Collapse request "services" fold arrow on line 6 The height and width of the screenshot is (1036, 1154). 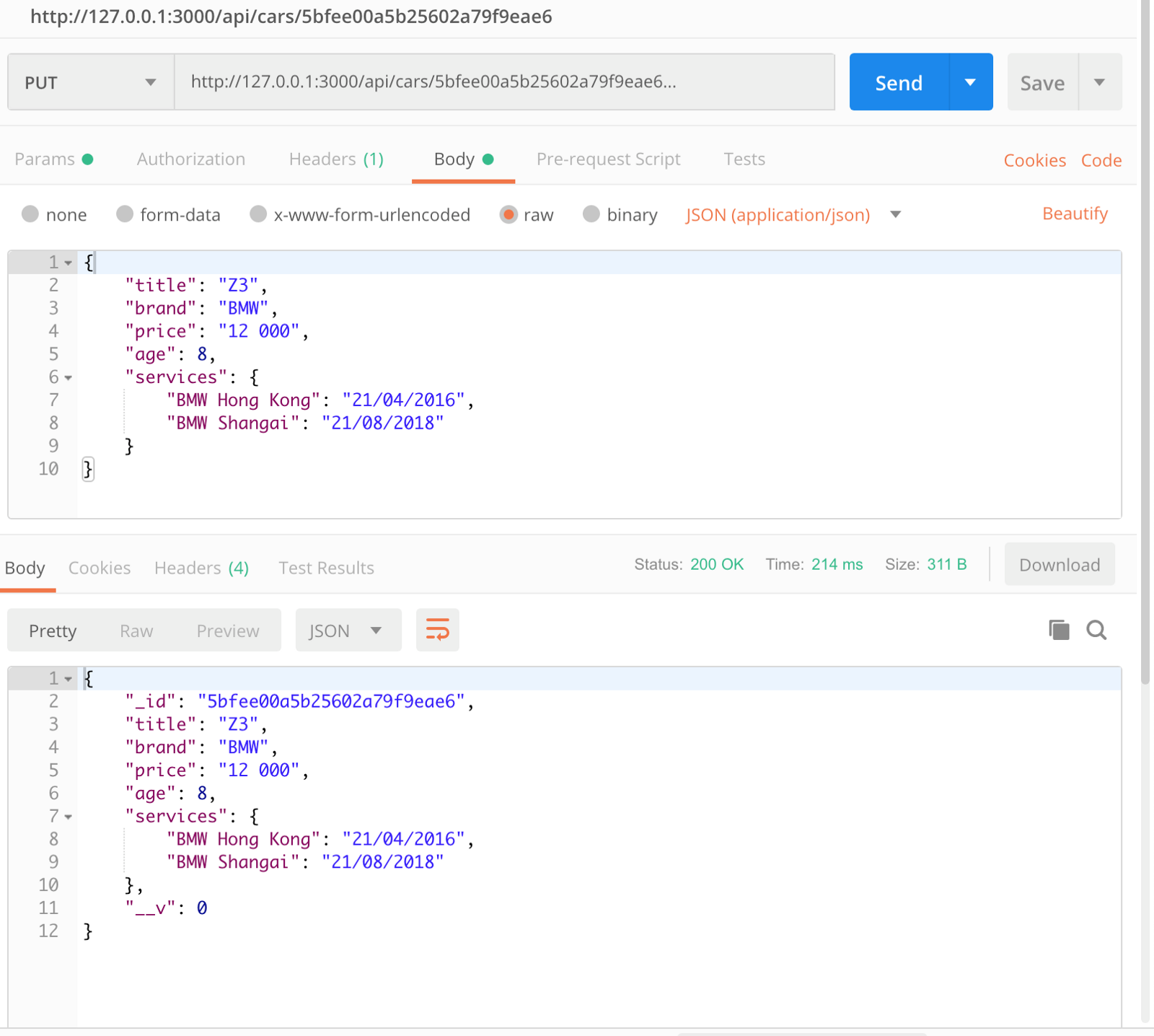pos(69,377)
